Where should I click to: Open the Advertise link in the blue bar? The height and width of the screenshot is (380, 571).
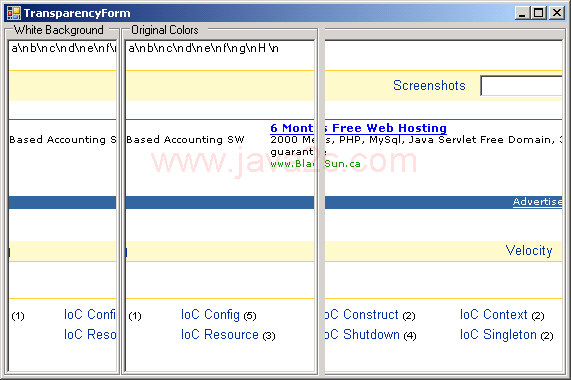coord(537,202)
